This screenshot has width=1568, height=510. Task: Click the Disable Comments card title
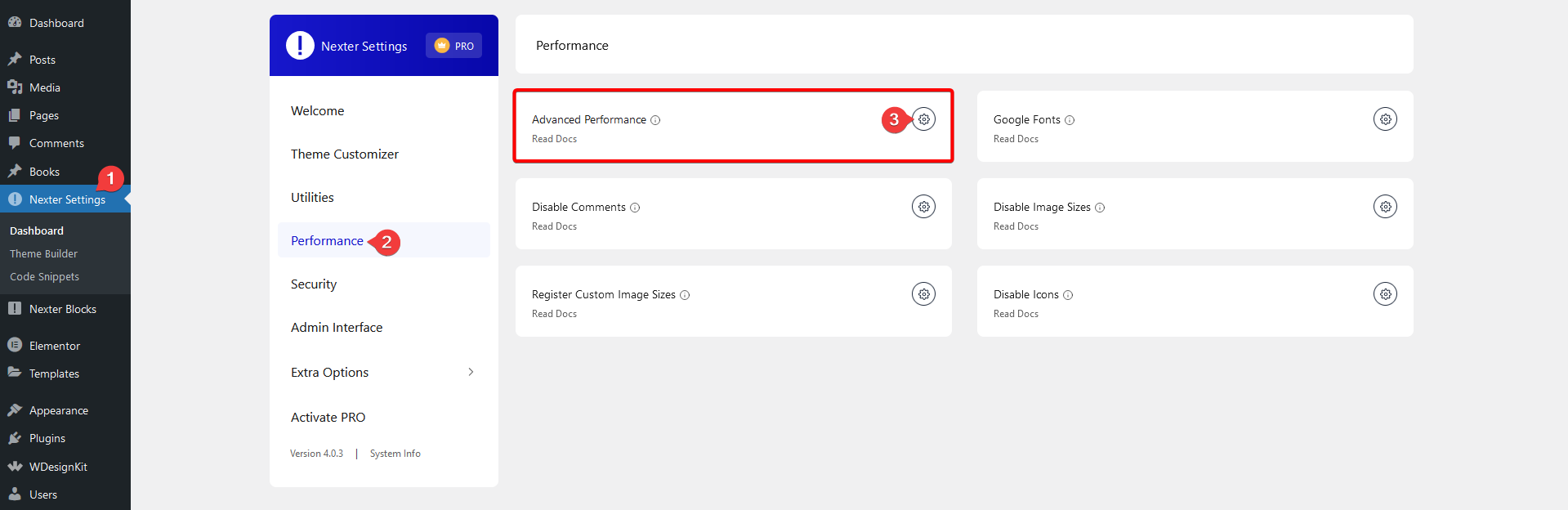(579, 208)
